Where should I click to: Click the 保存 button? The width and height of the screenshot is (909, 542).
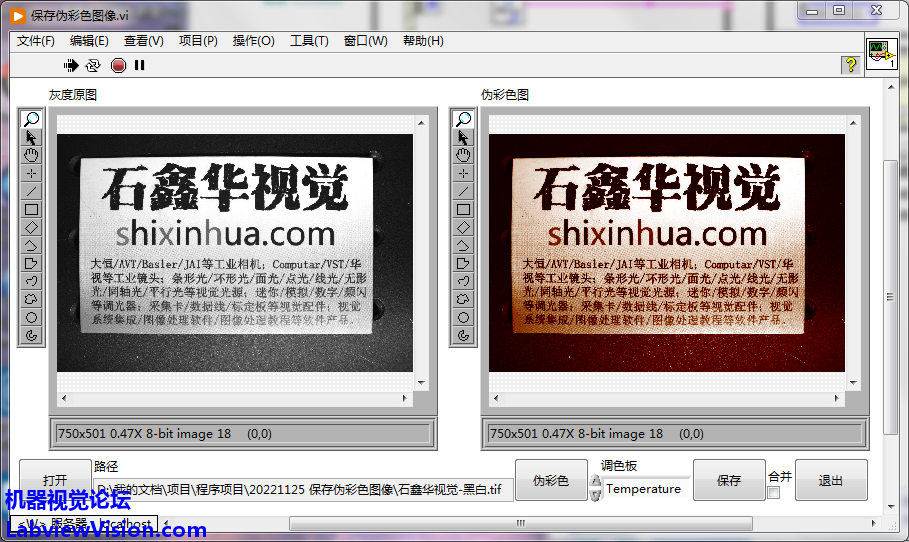tap(729, 480)
